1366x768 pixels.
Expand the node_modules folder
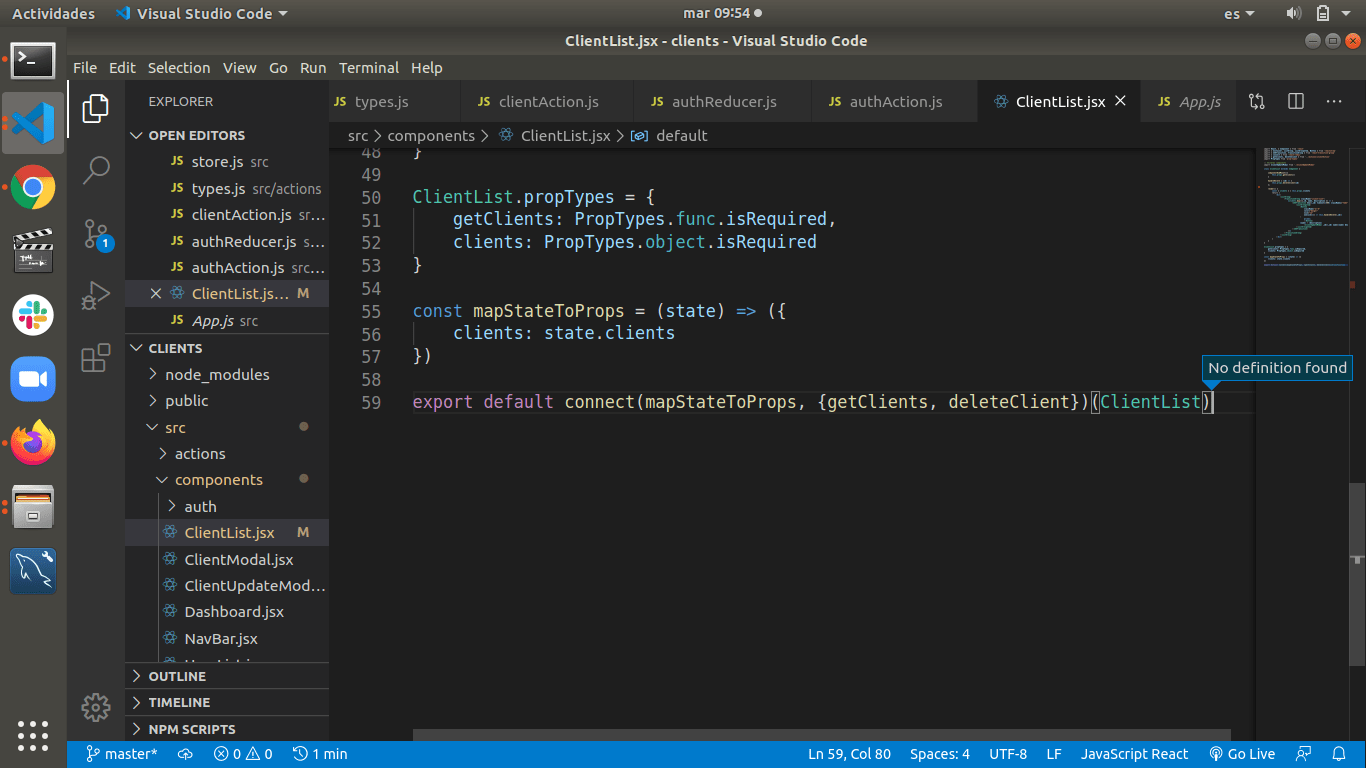(x=217, y=374)
